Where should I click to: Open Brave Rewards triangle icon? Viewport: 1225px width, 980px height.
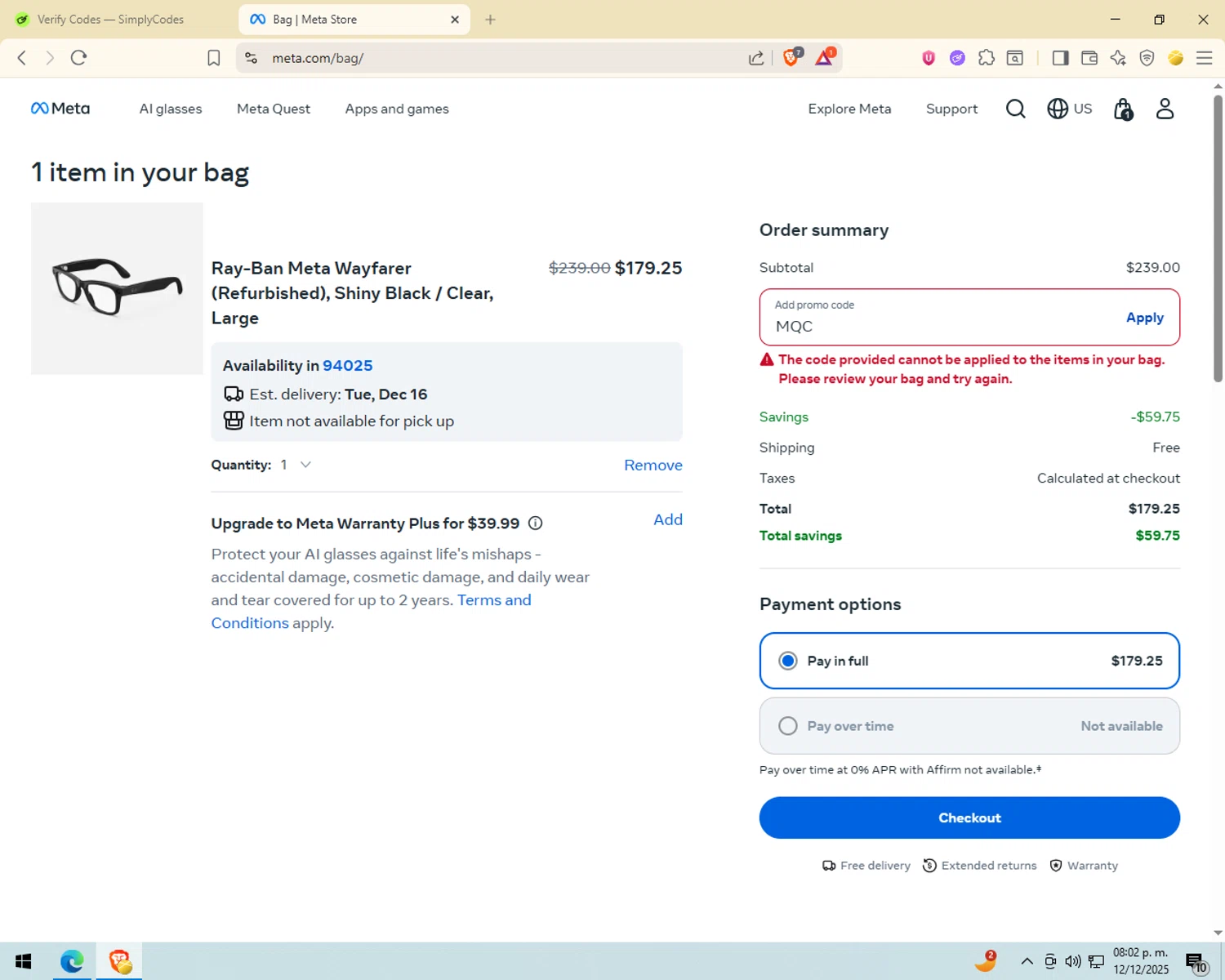pos(824,57)
